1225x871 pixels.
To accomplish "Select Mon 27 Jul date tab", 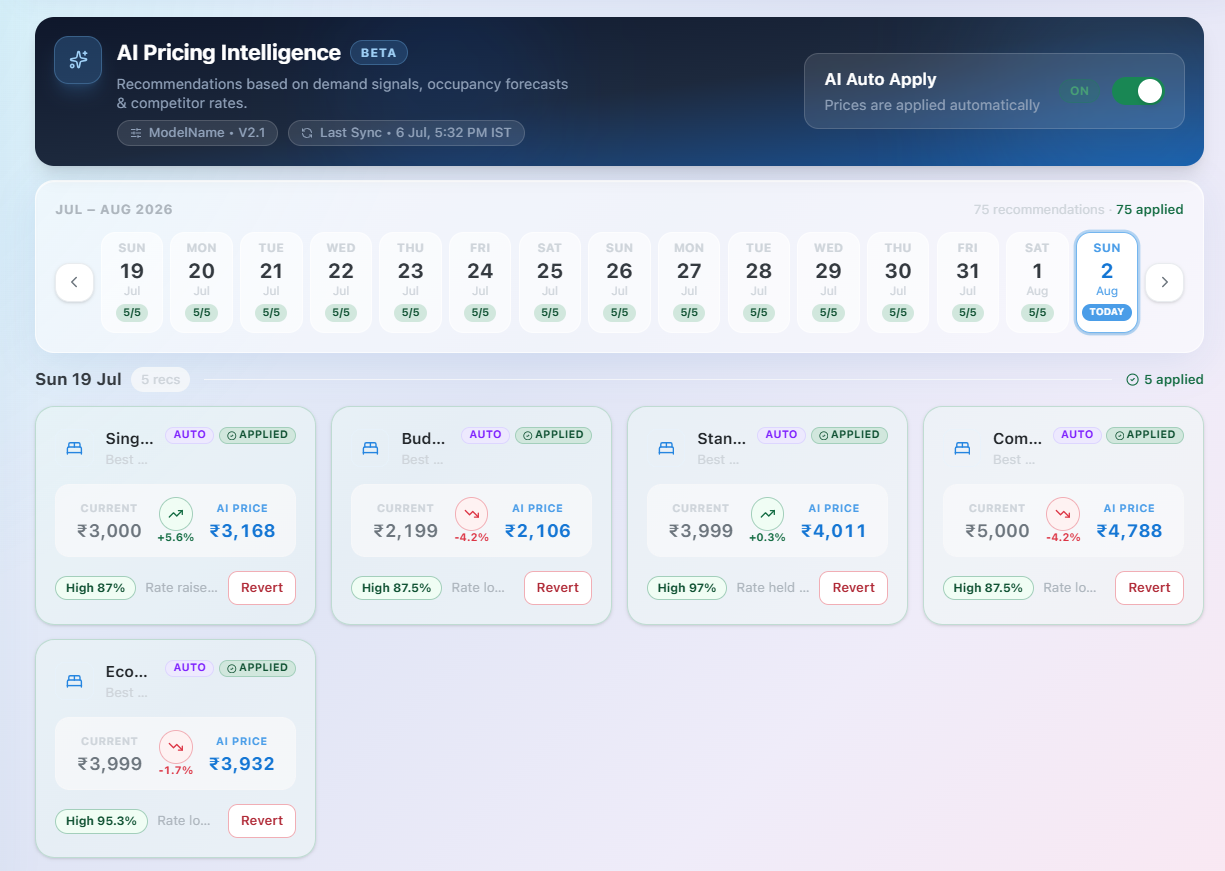I will point(689,283).
